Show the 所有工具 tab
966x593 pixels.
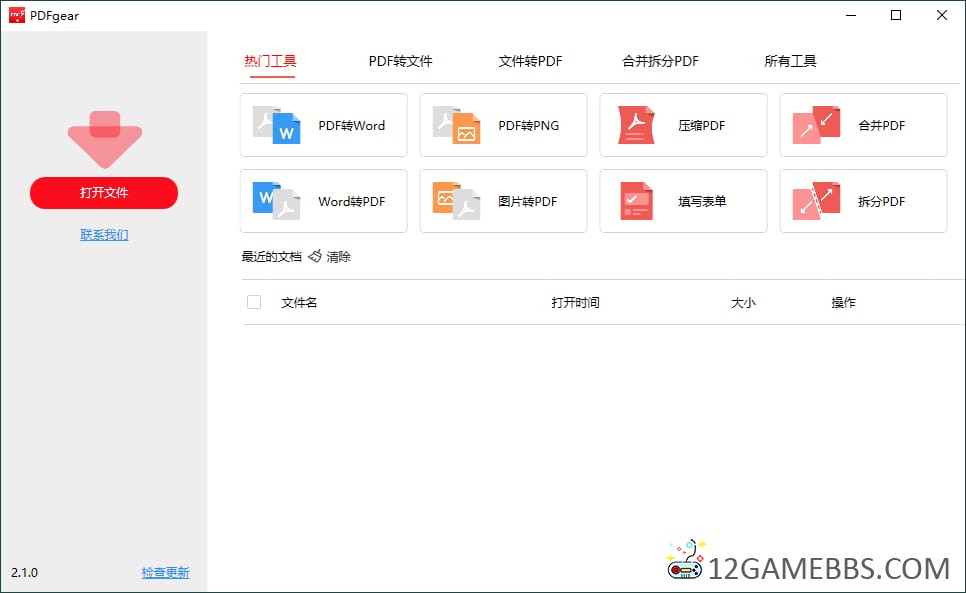coord(790,61)
